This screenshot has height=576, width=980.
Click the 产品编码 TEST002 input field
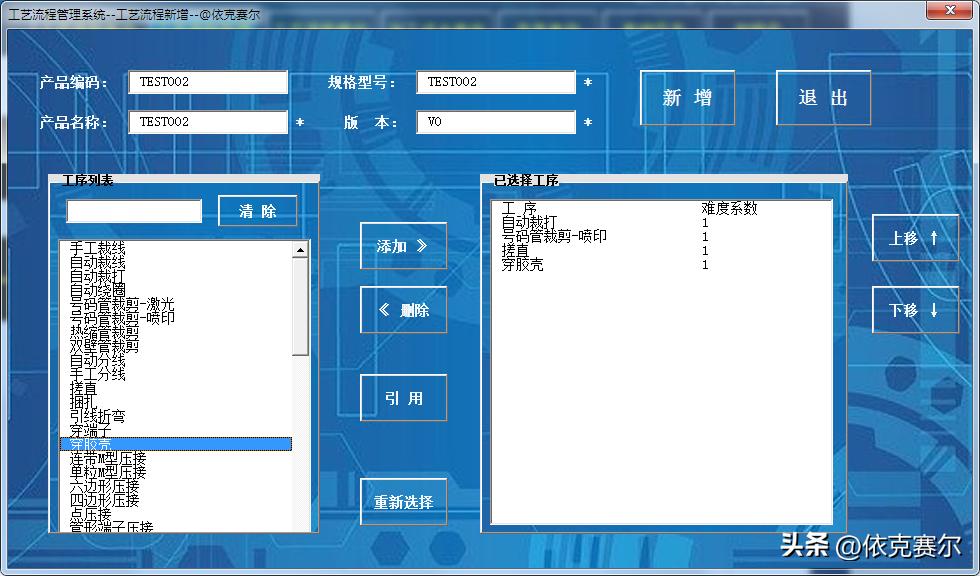click(x=207, y=82)
